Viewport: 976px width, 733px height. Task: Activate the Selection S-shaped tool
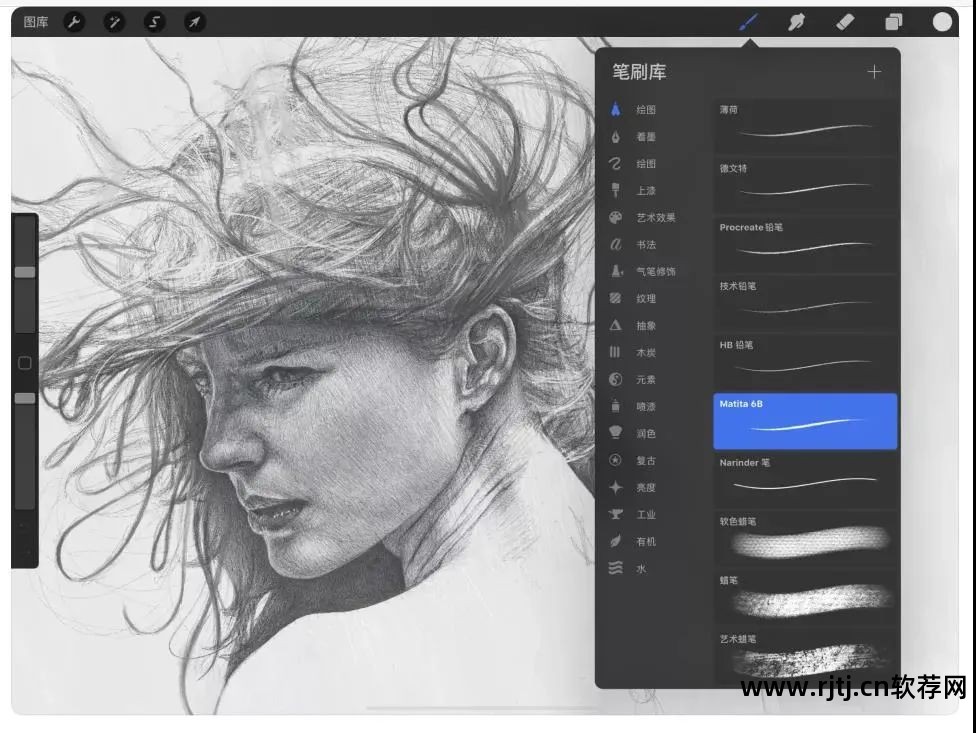point(154,21)
